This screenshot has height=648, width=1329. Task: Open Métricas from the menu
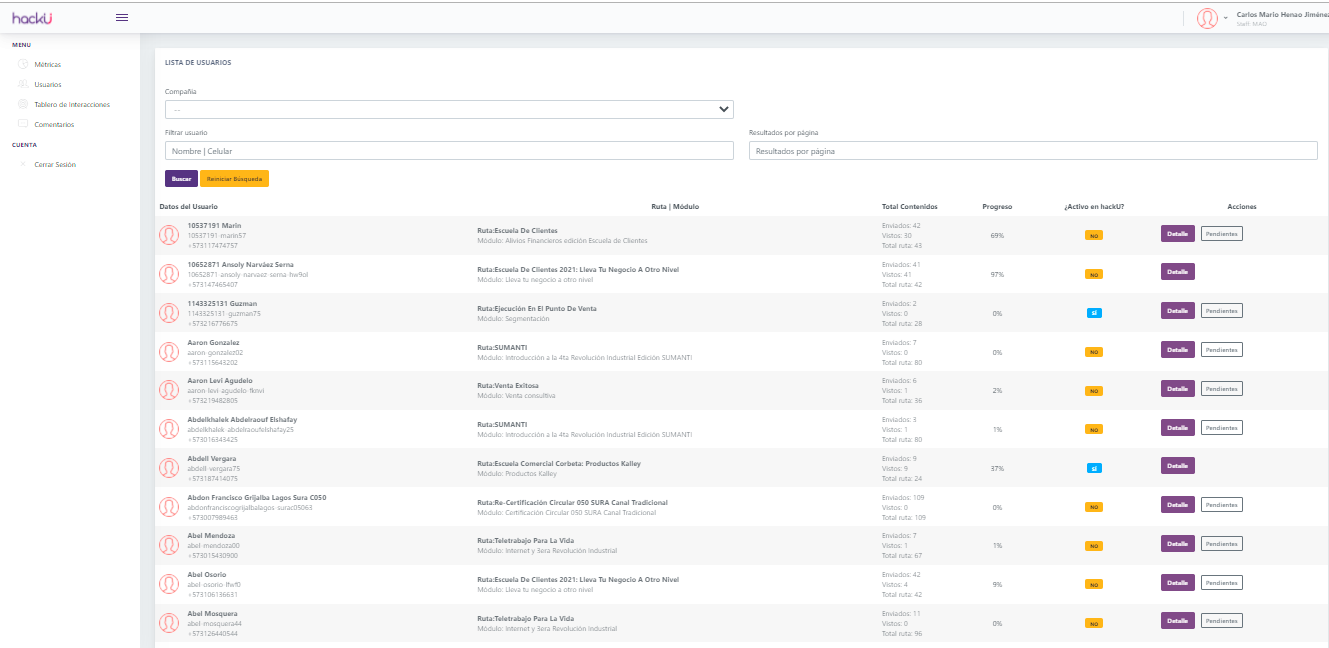click(47, 64)
